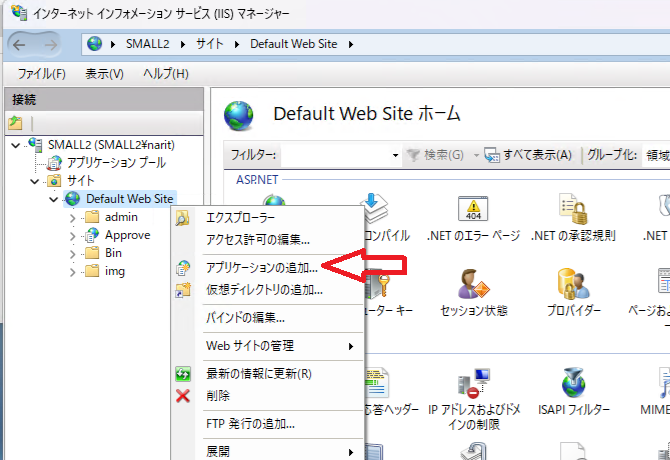Viewport: 670px width, 460px height.
Task: Expand the Approve application node
Action: (x=72, y=235)
